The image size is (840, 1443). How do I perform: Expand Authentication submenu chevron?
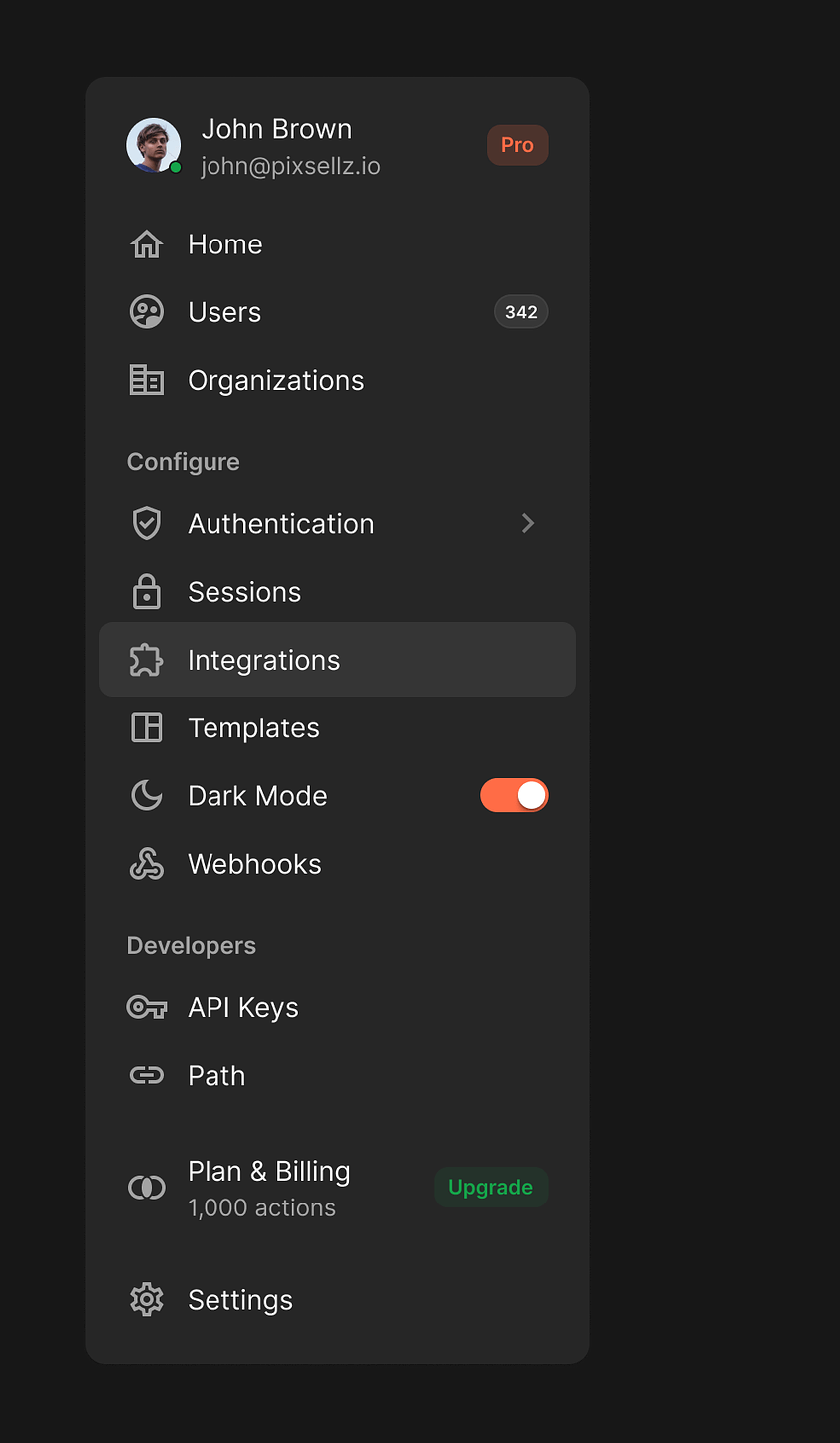[x=528, y=524]
